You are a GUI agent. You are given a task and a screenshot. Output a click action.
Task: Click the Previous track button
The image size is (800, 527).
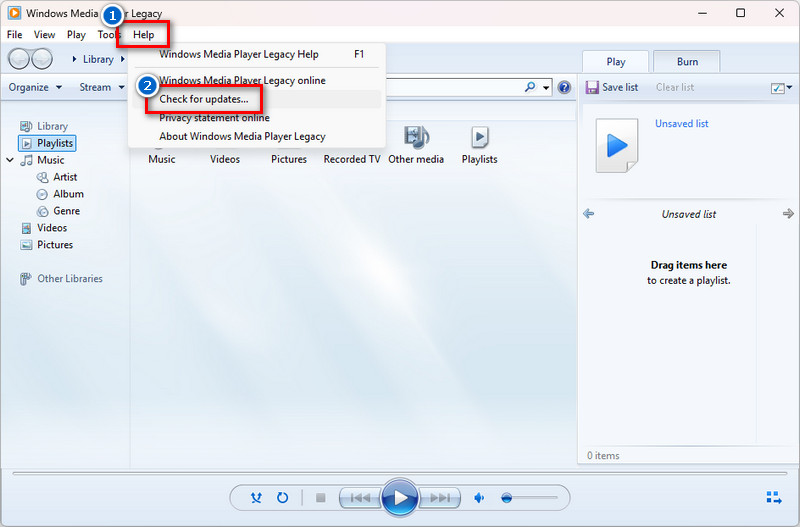[x=360, y=497]
